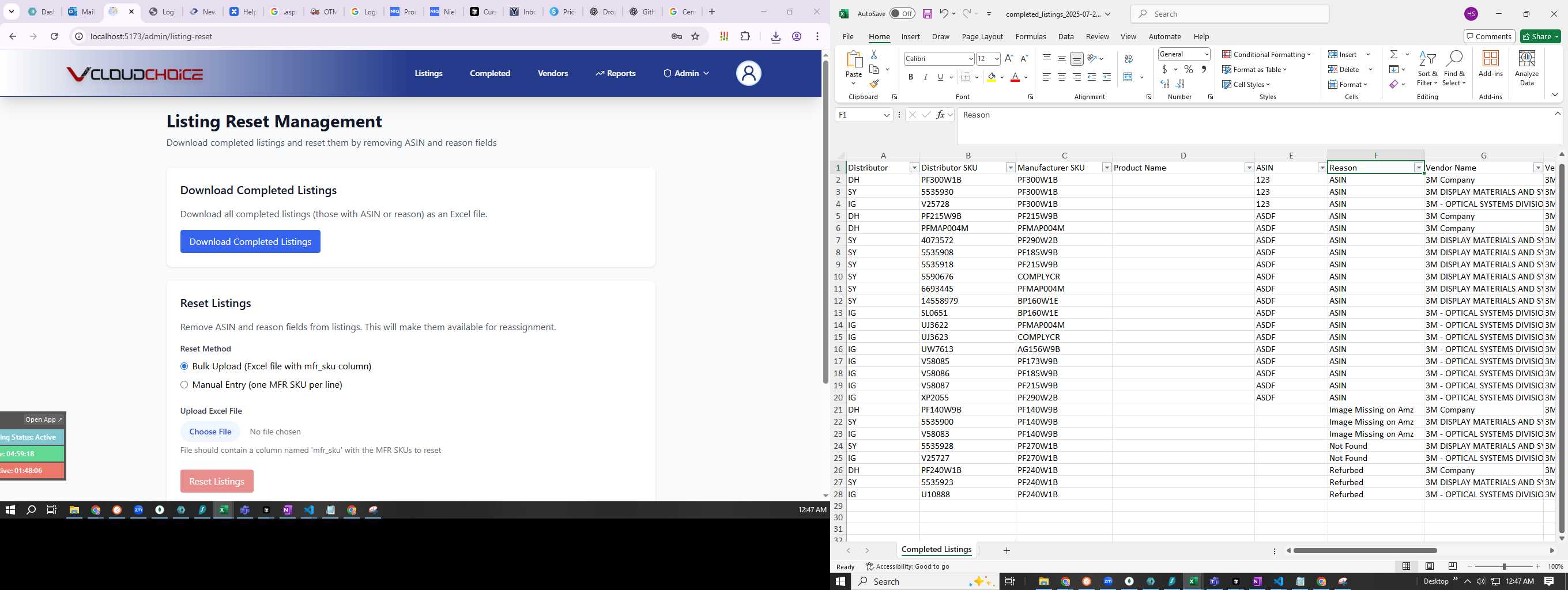This screenshot has width=1568, height=590.
Task: Open the Conditional Formatting dropdown
Action: [1266, 54]
